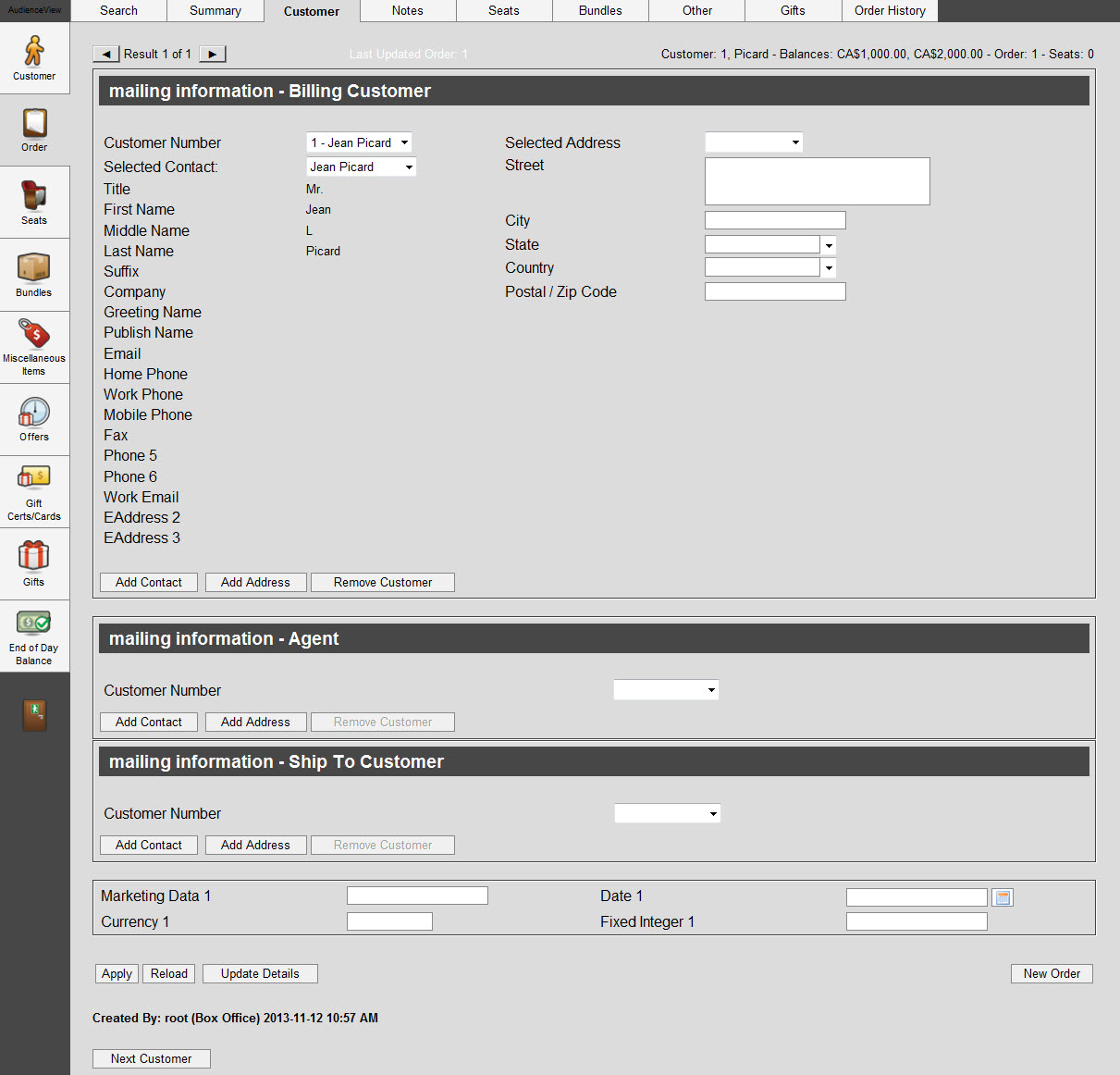Switch to the Bundles tab

pos(600,11)
